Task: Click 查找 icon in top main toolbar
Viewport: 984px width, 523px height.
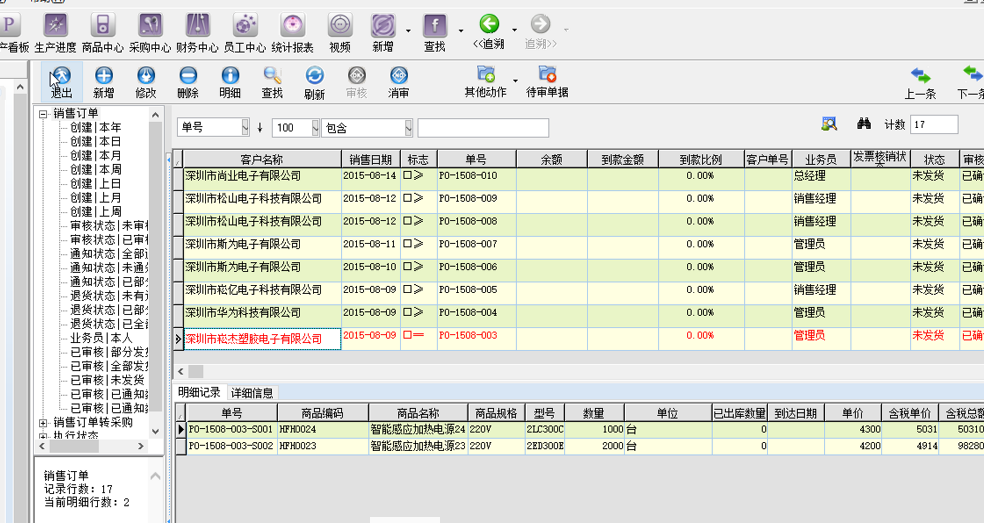Action: tap(435, 33)
